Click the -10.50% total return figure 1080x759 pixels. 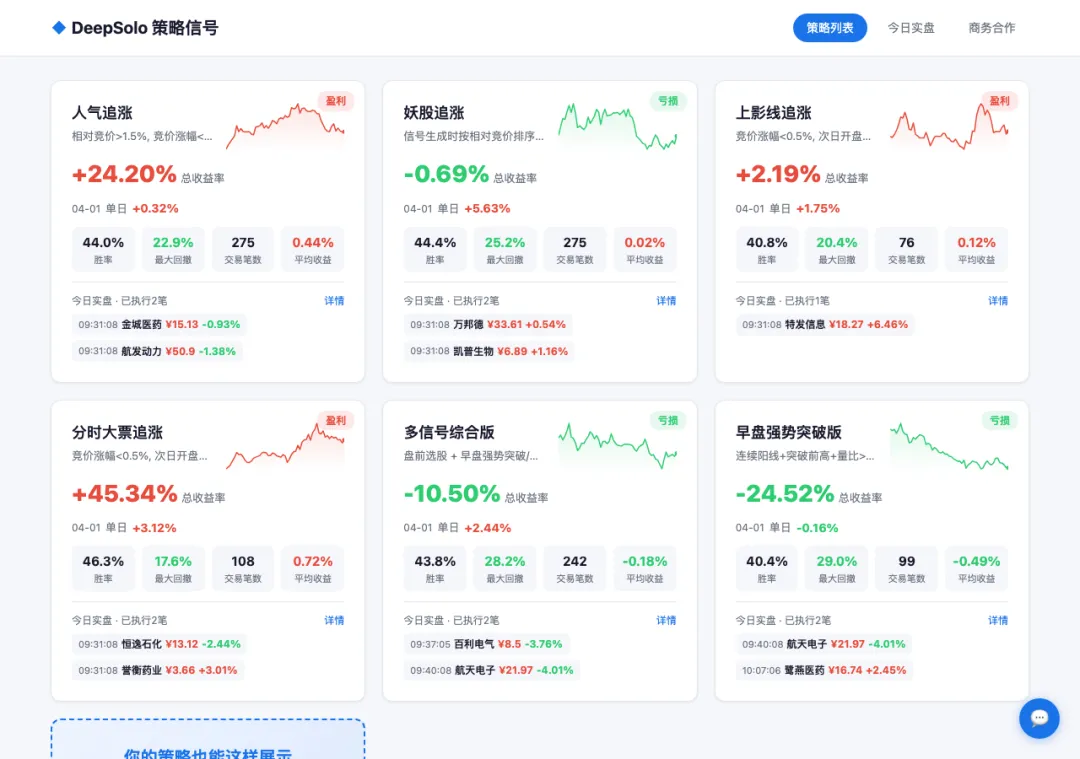[452, 493]
